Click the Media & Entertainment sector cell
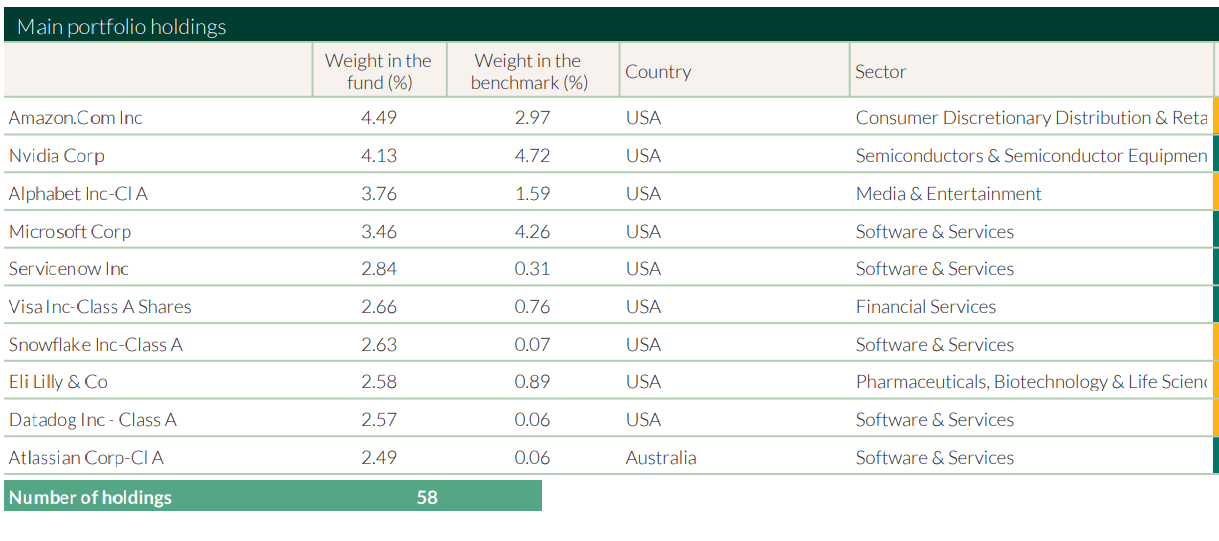This screenshot has width=1219, height=541. point(948,194)
